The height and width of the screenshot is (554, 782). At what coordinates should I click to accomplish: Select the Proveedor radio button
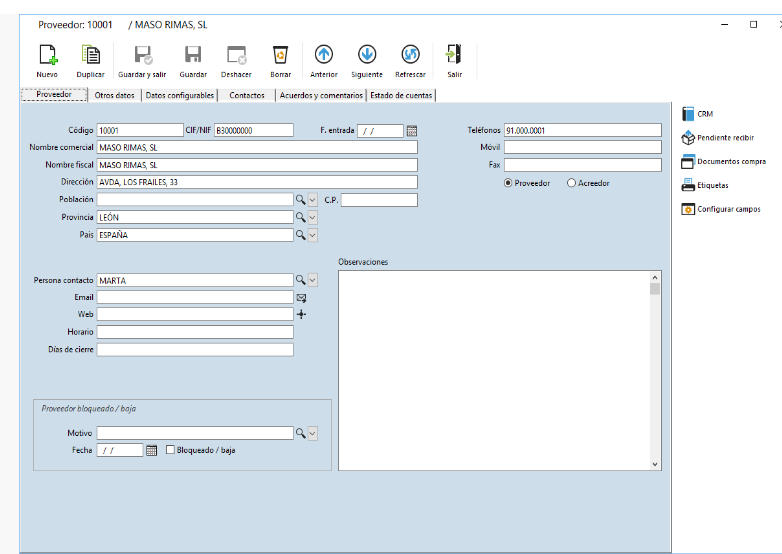[x=509, y=183]
